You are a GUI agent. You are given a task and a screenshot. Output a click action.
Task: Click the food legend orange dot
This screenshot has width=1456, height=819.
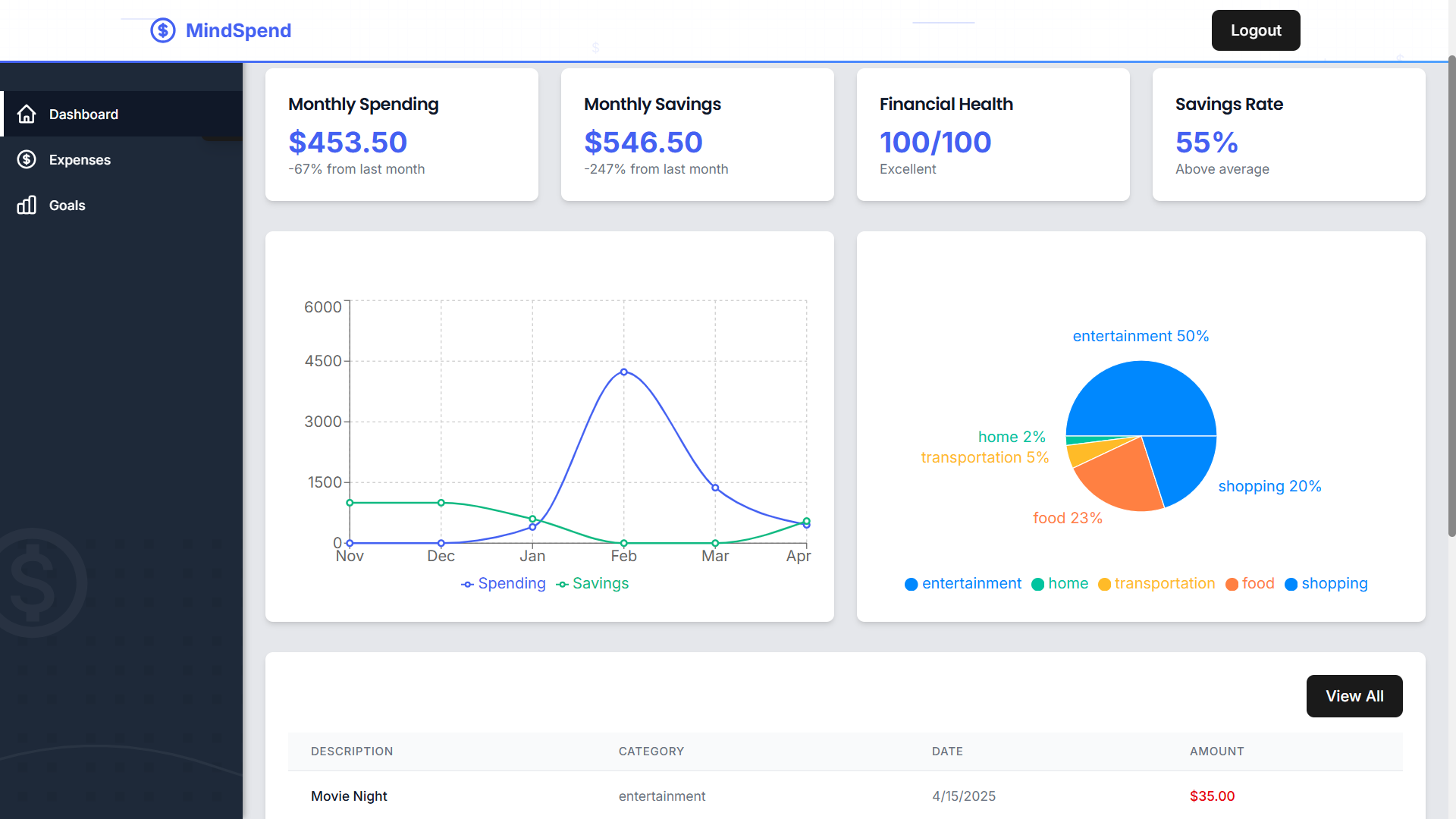click(x=1232, y=584)
